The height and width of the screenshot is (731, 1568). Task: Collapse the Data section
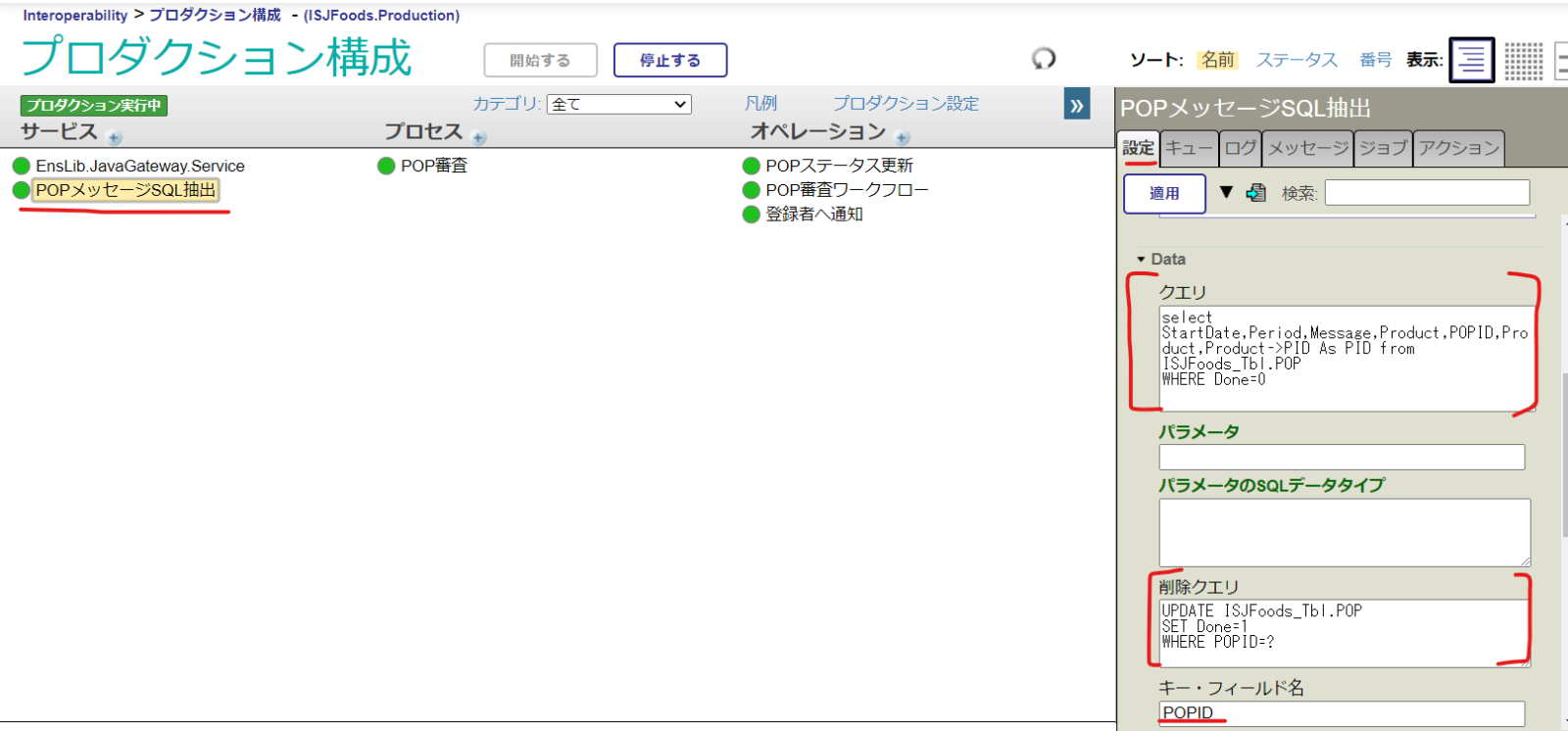pyautogui.click(x=1141, y=260)
